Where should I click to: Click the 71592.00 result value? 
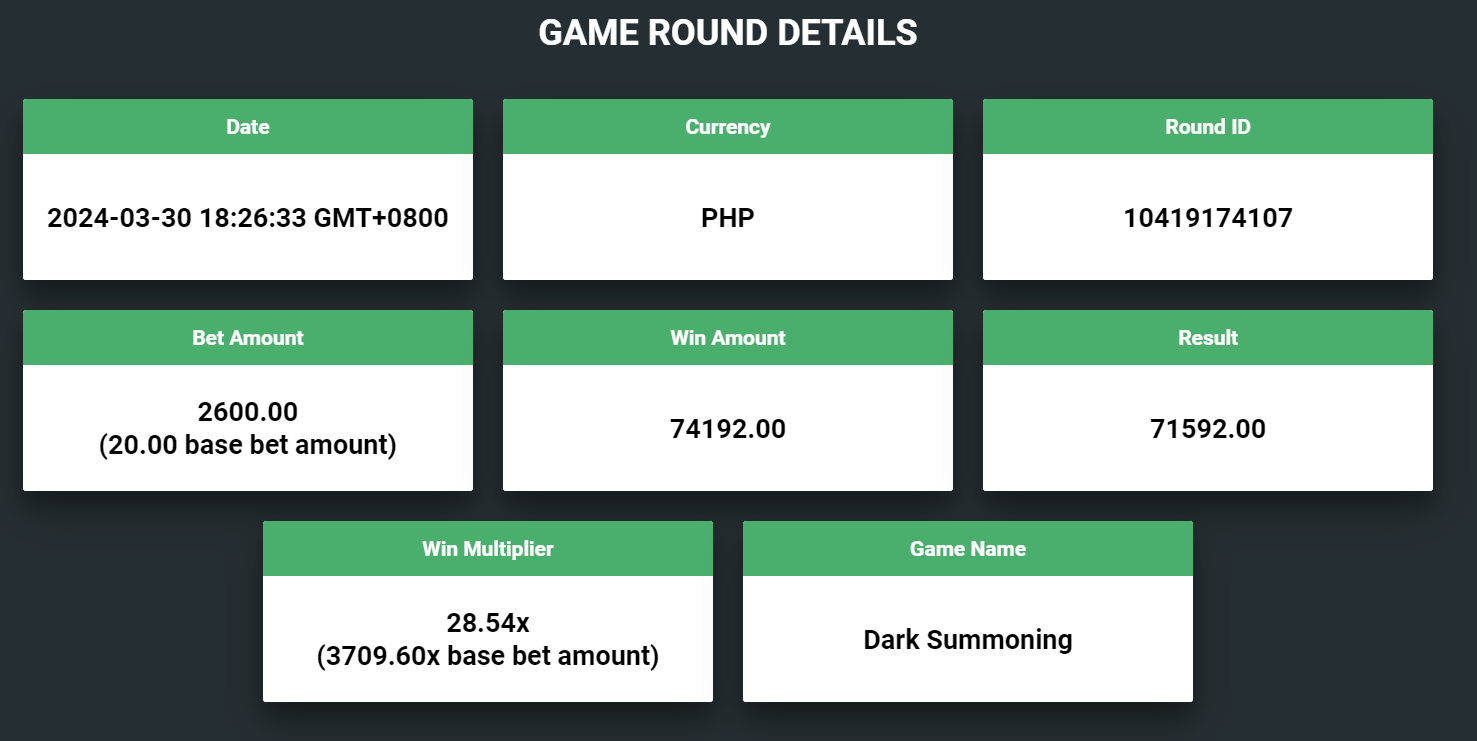(x=1208, y=429)
